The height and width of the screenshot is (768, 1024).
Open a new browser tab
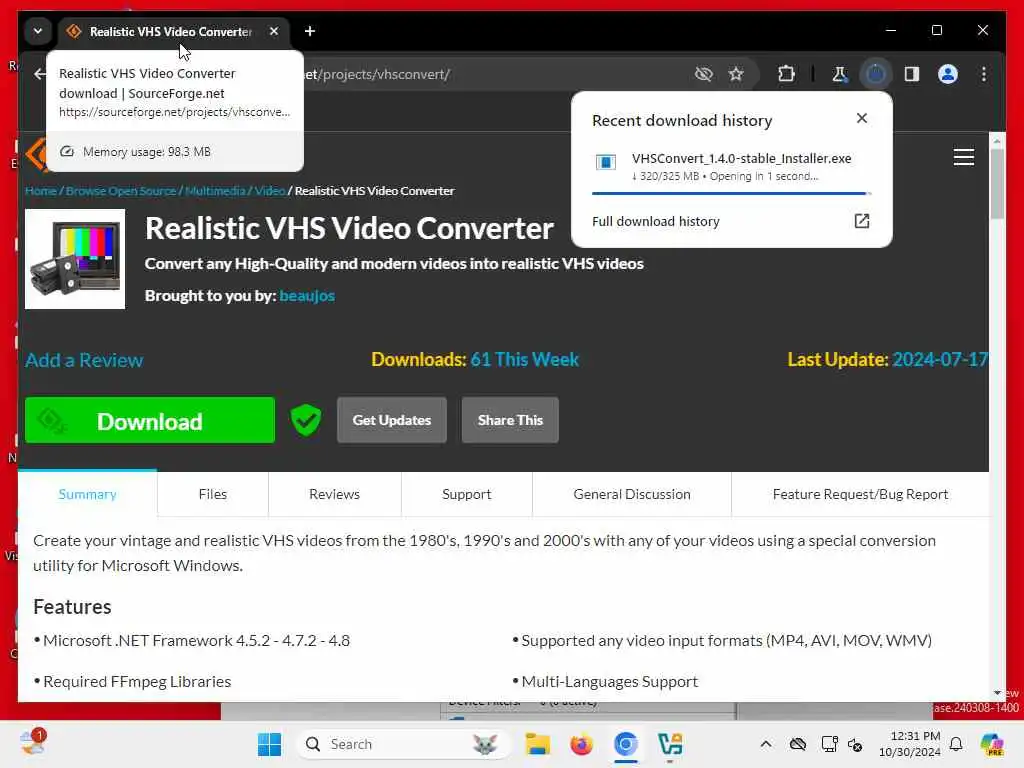point(310,31)
